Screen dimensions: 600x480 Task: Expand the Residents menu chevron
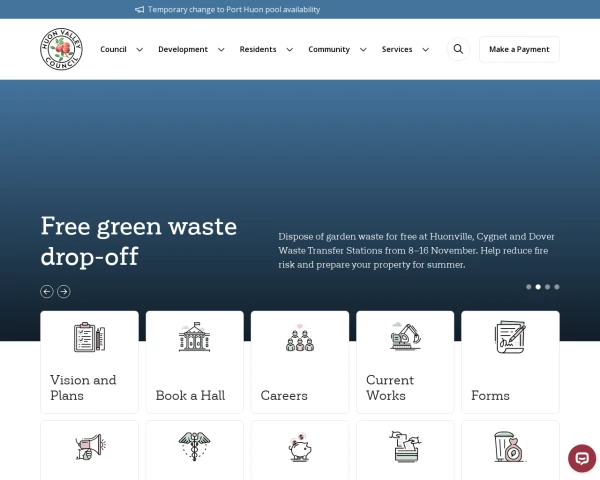(x=290, y=50)
